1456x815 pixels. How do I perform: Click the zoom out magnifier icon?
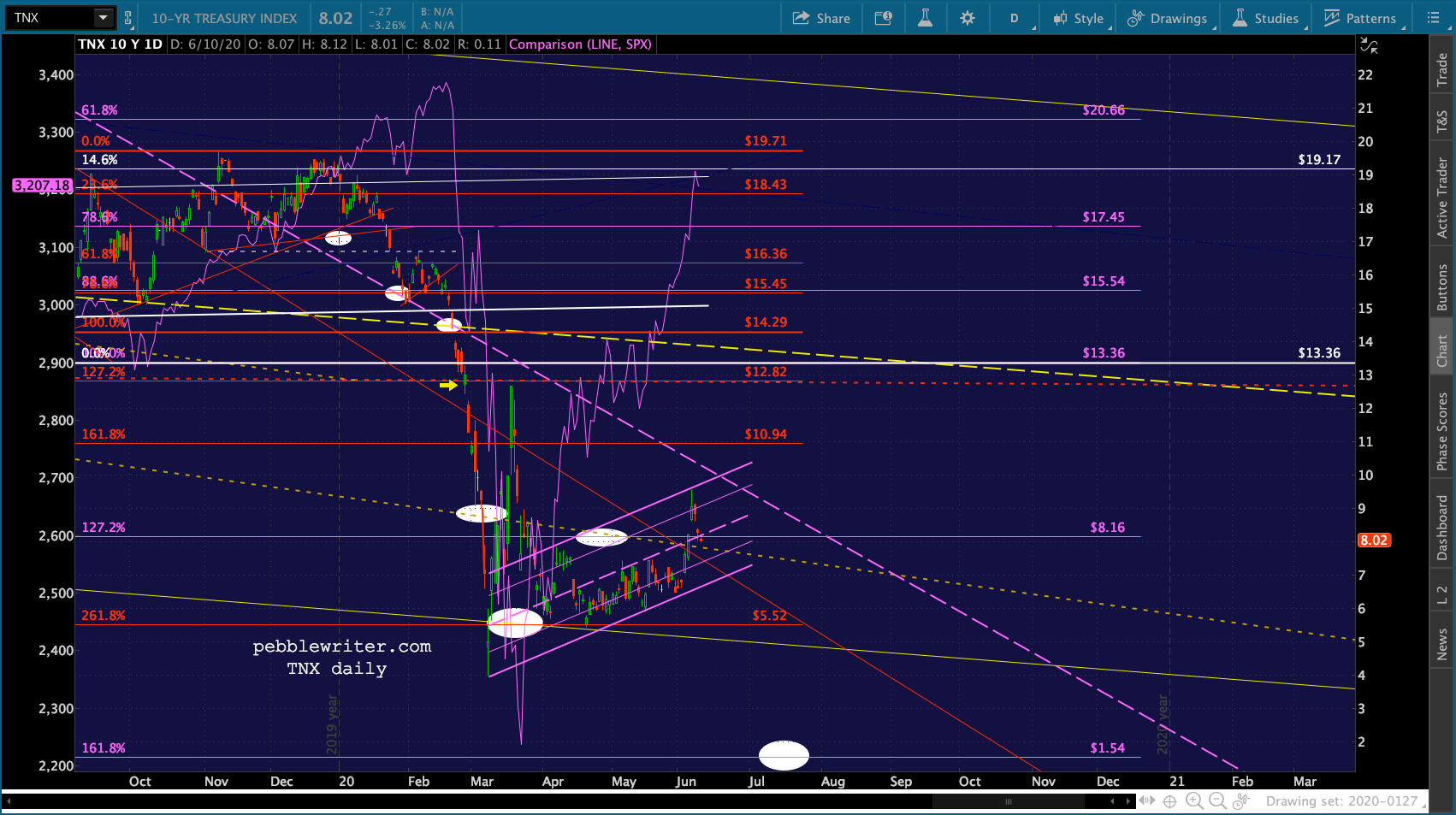(x=1217, y=801)
